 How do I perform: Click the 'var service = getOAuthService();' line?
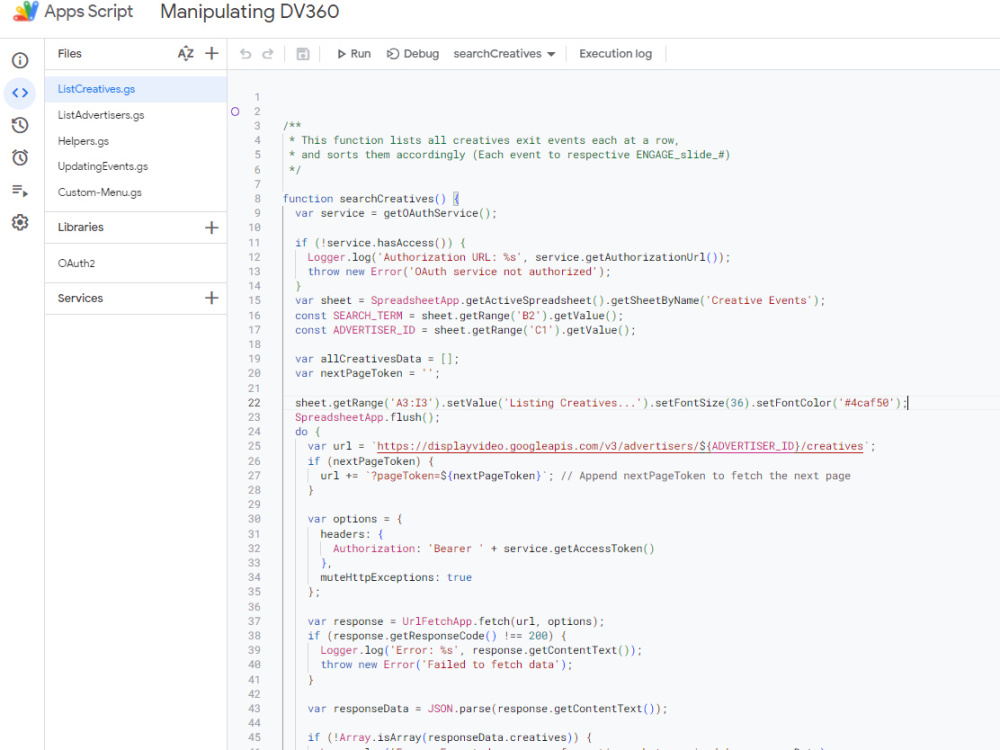pyautogui.click(x=395, y=214)
